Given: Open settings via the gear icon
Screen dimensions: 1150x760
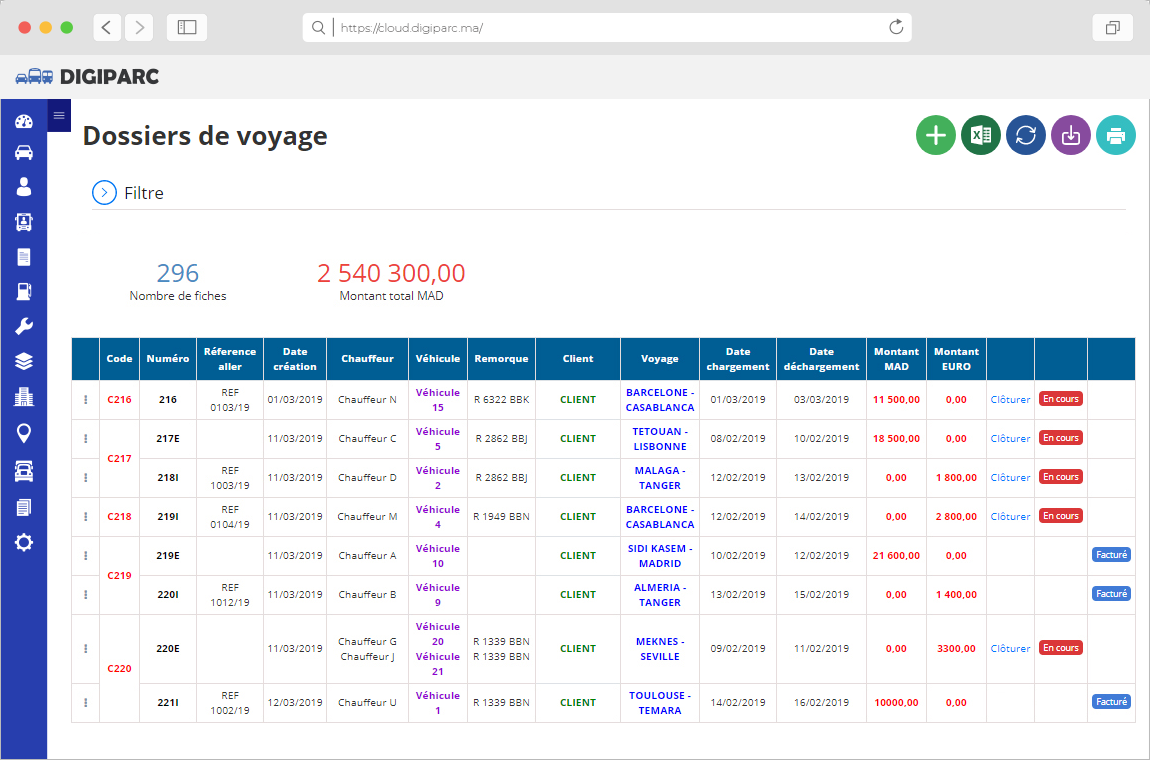Looking at the screenshot, I should [x=24, y=542].
